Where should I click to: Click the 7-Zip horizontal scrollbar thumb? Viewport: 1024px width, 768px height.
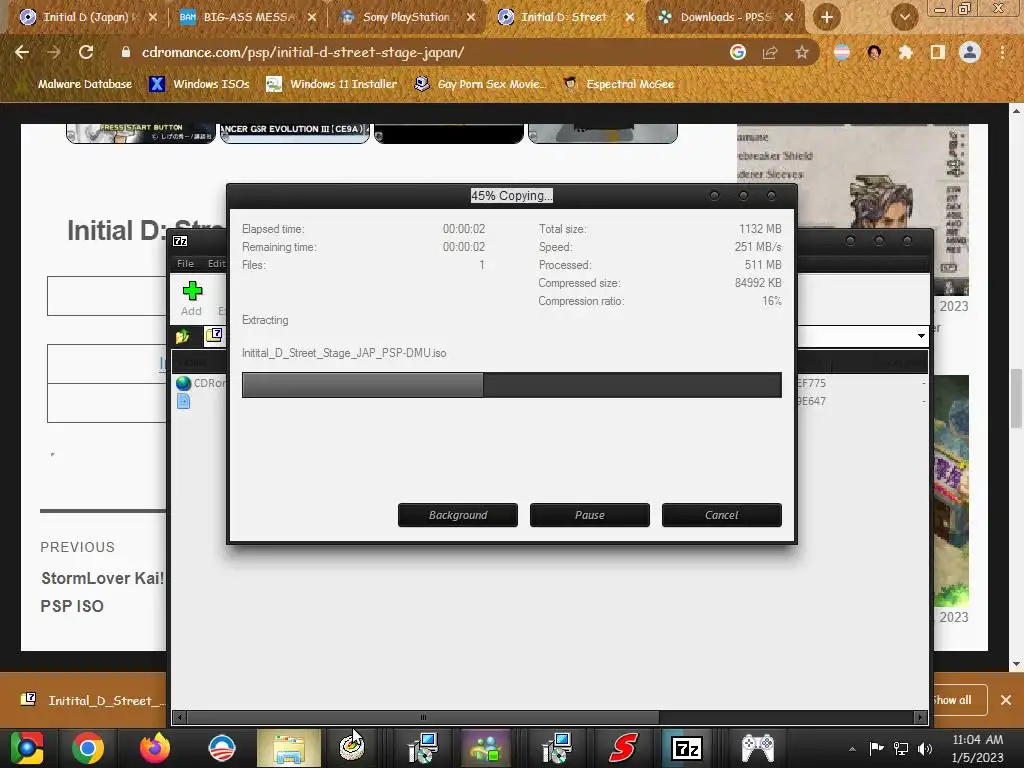pos(423,717)
